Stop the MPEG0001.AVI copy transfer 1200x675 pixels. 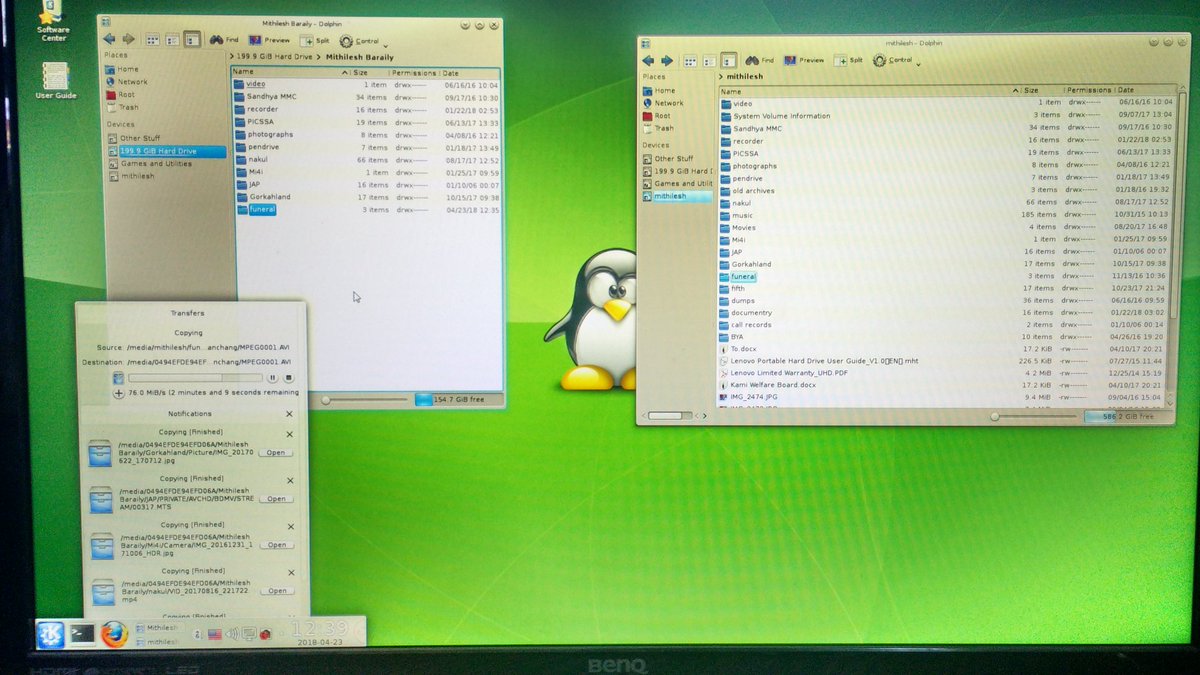(289, 378)
